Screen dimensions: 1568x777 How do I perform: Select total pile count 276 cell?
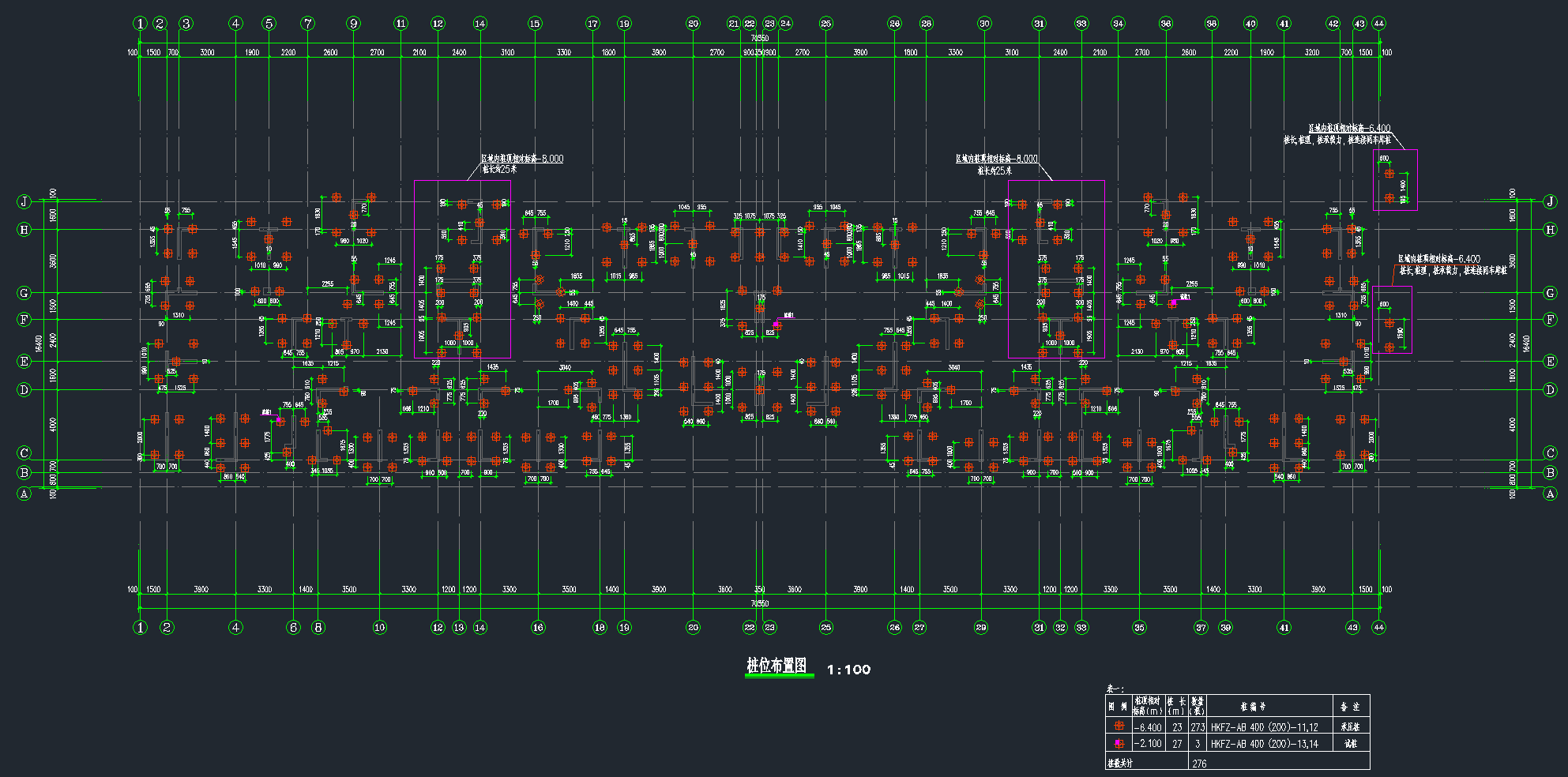[1199, 764]
